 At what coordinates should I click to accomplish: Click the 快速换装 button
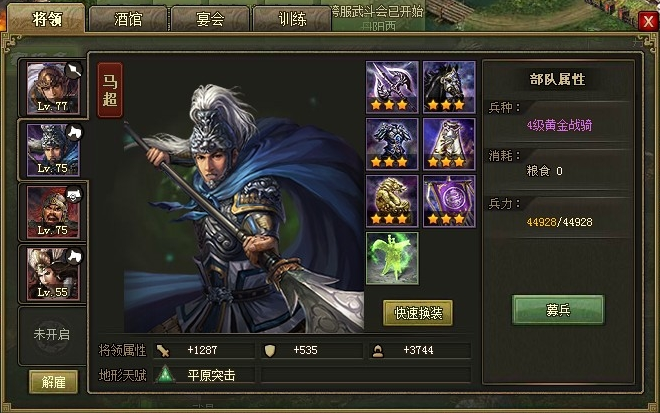click(418, 313)
